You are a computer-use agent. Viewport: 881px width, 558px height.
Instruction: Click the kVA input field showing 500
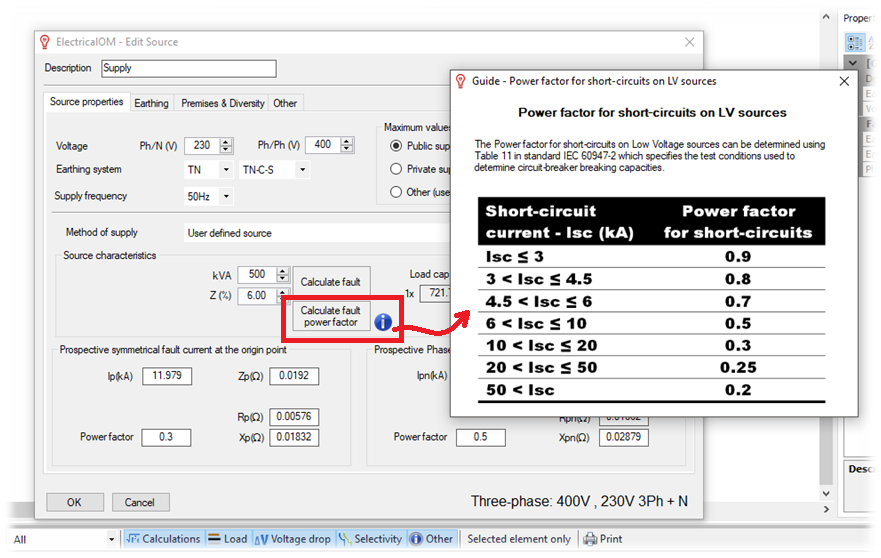click(x=257, y=274)
